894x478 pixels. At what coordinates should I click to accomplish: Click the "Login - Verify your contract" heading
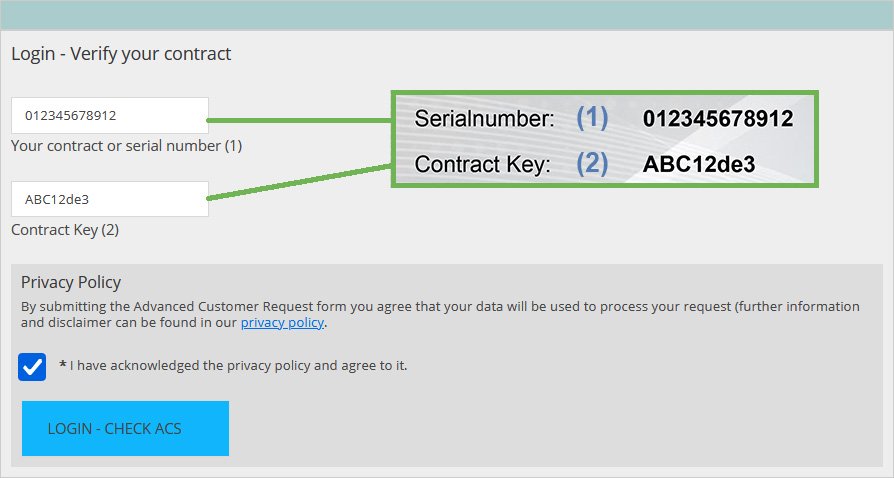tap(121, 54)
